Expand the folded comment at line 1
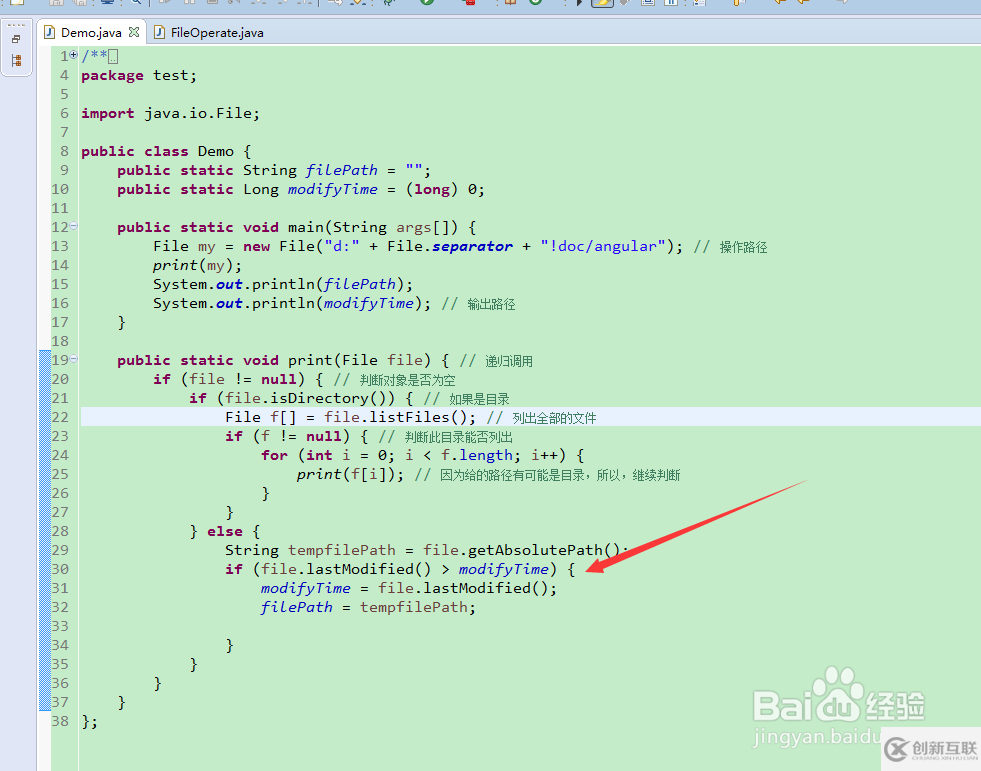 (x=74, y=55)
